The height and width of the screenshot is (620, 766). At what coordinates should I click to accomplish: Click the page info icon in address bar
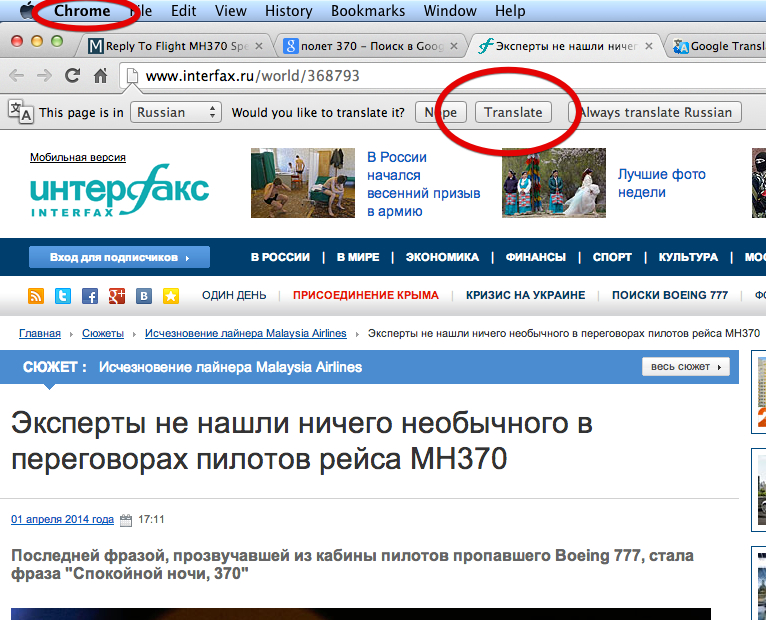coord(131,76)
